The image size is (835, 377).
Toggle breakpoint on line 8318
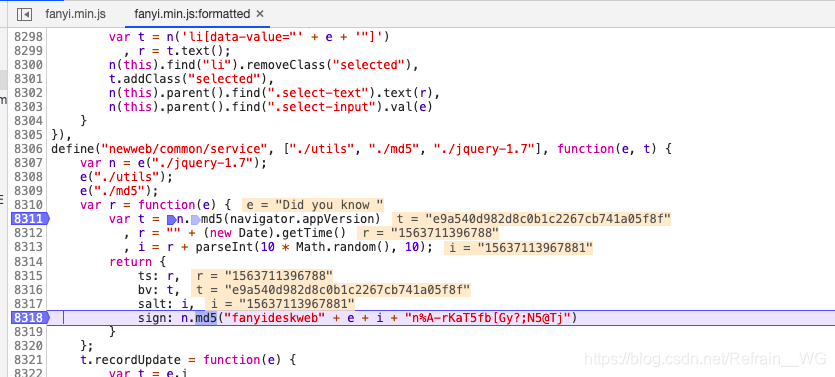click(x=29, y=318)
